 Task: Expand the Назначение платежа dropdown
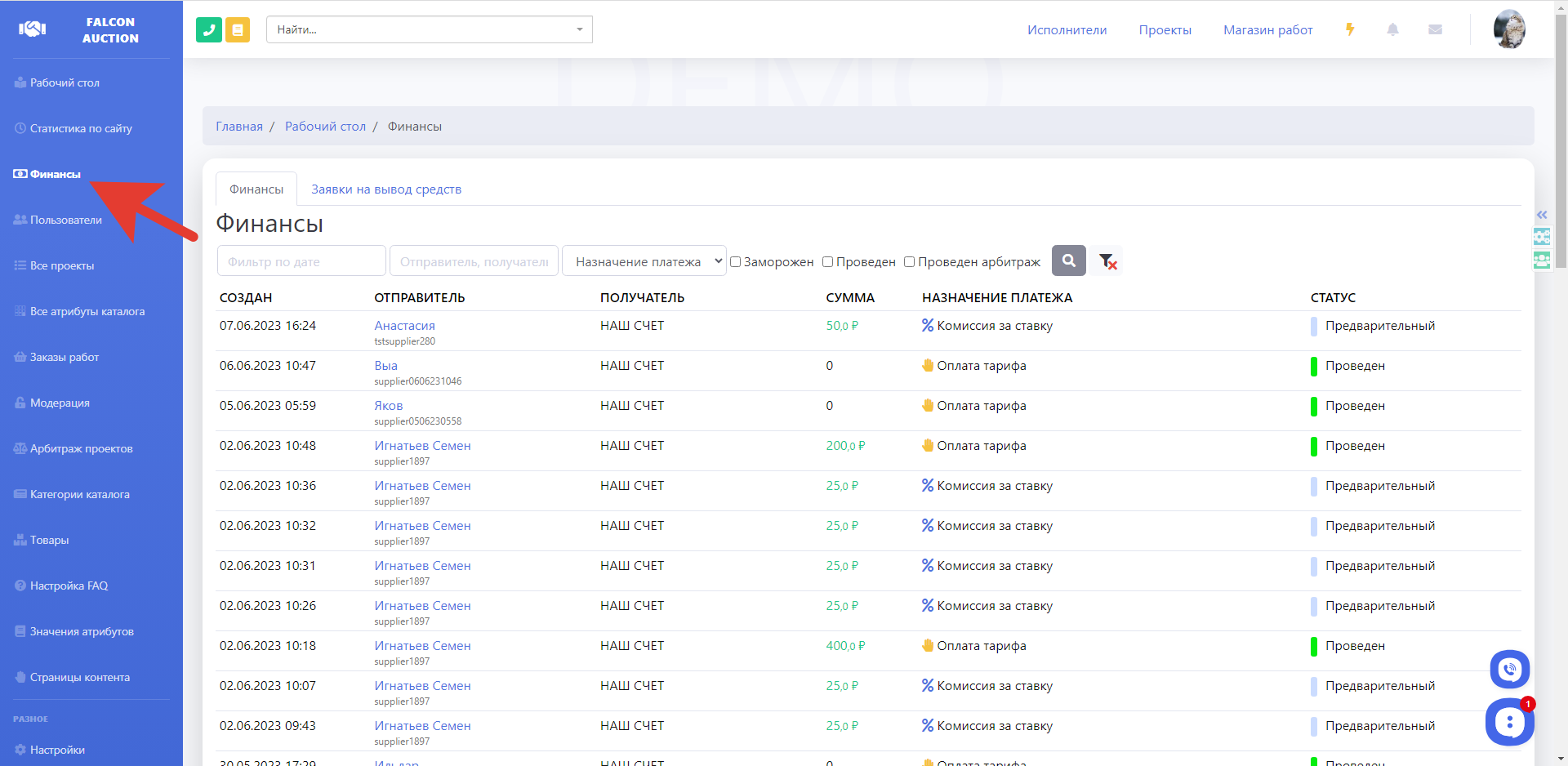[644, 261]
